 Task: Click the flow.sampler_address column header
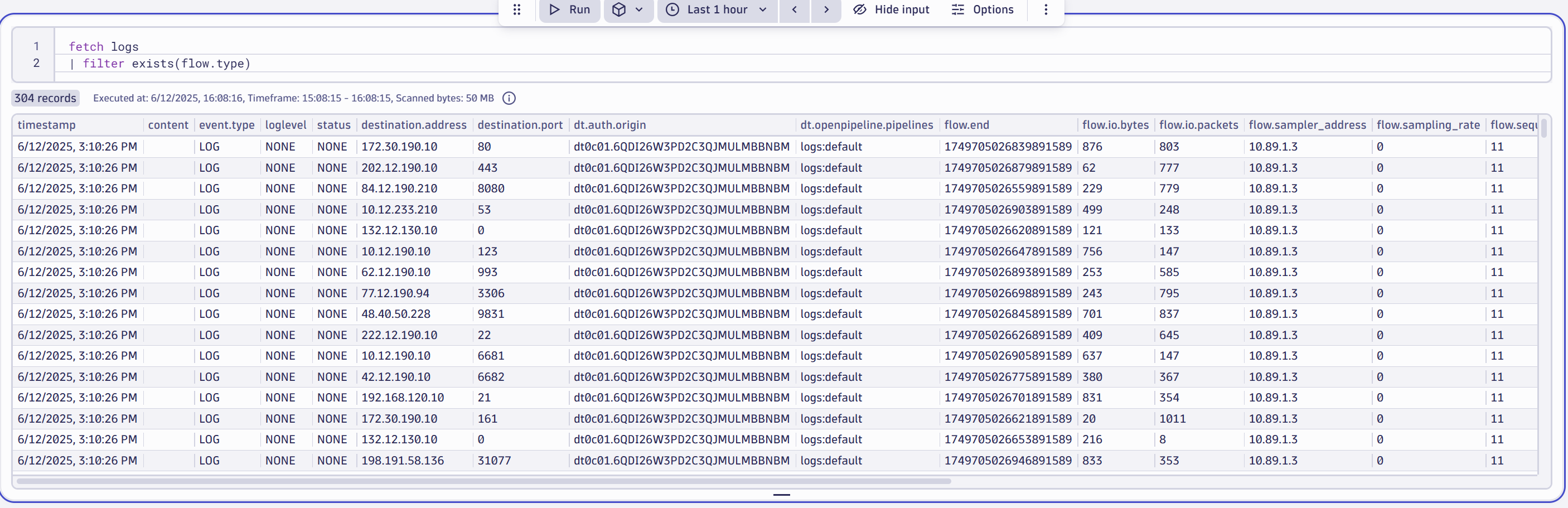point(1308,125)
